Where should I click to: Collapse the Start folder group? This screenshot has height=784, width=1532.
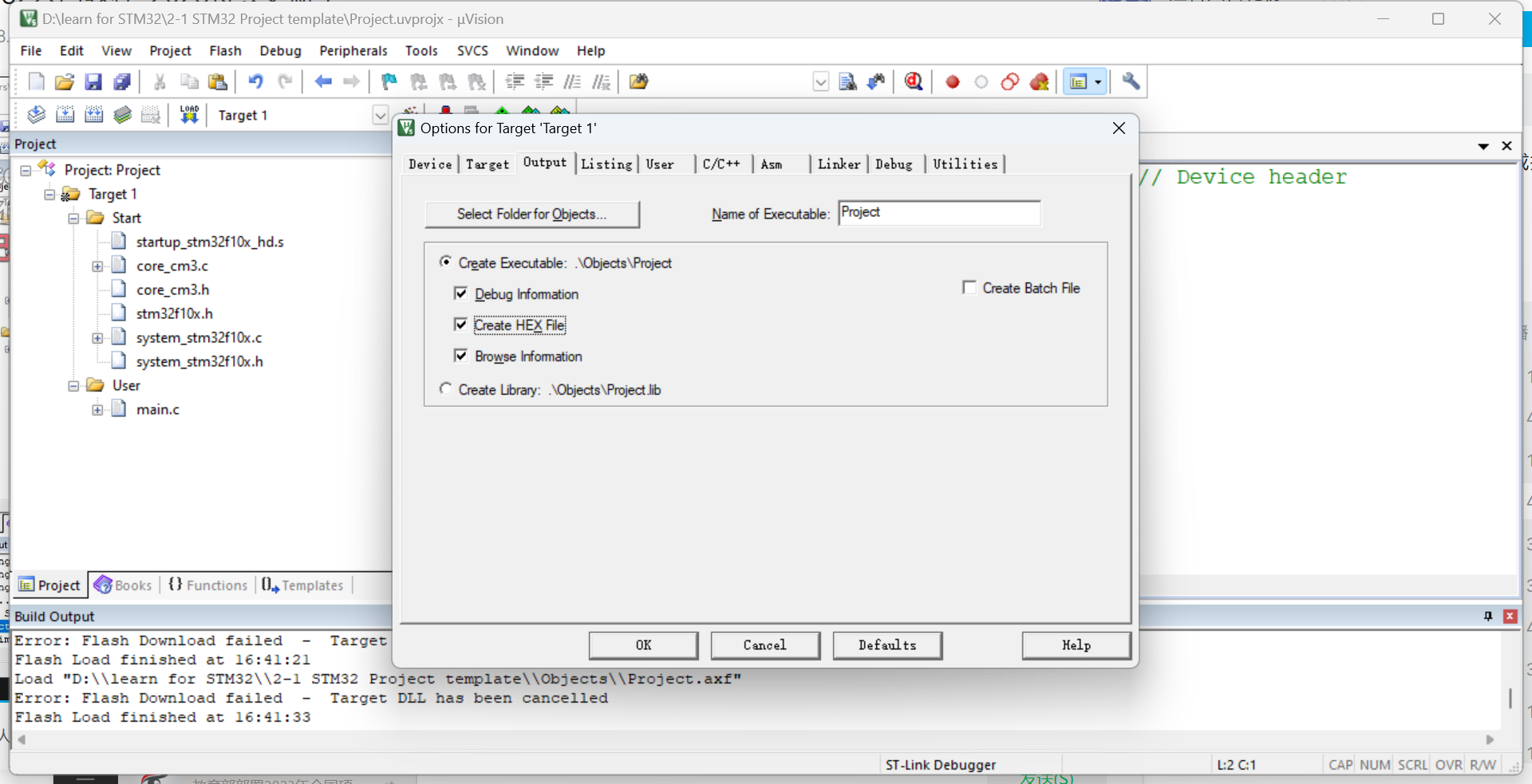click(x=73, y=219)
